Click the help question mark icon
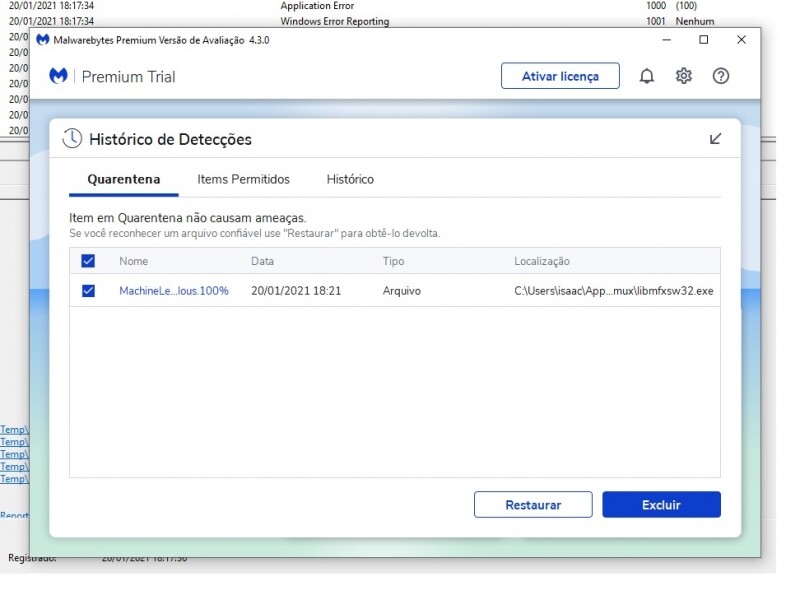The width and height of the screenshot is (800, 595). [720, 76]
